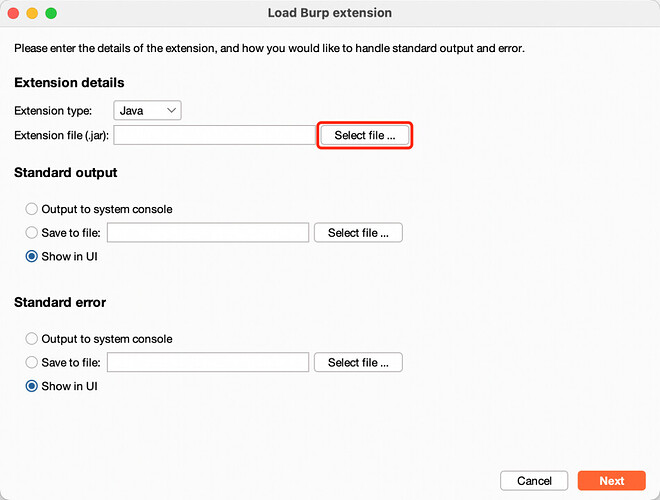
Task: Click Select file button in Standard error section
Action: click(358, 363)
